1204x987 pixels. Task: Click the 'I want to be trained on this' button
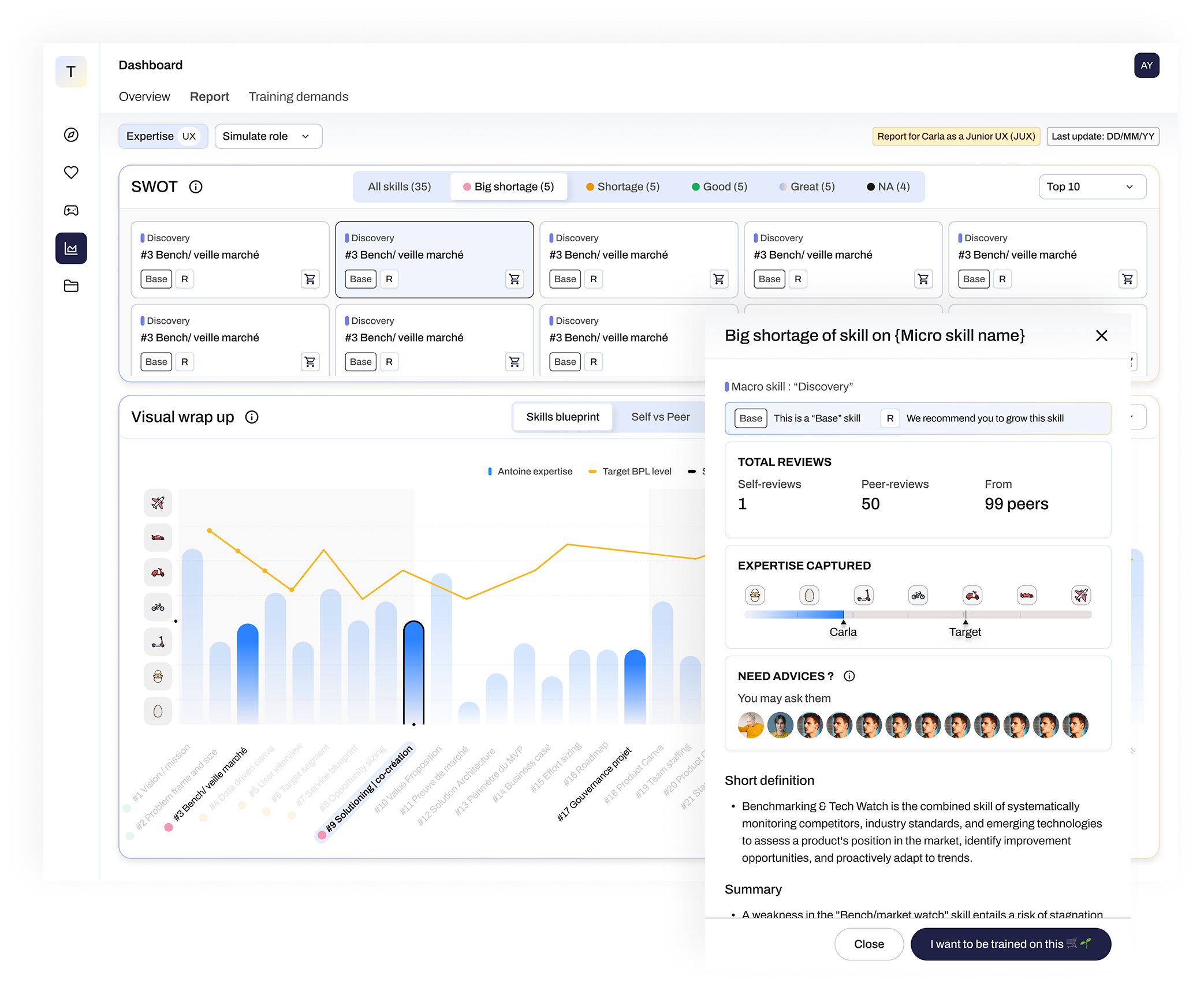[x=1011, y=944]
